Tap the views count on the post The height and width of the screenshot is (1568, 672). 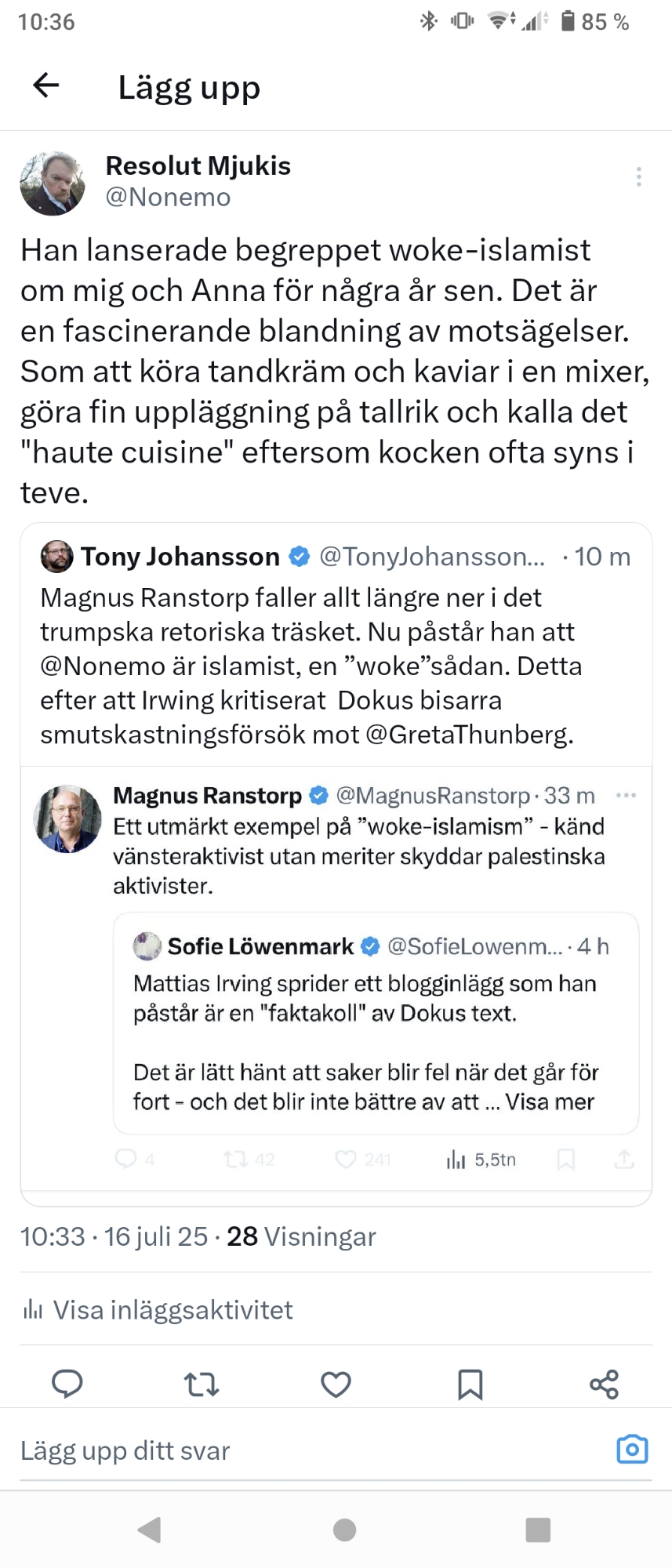click(x=301, y=1236)
